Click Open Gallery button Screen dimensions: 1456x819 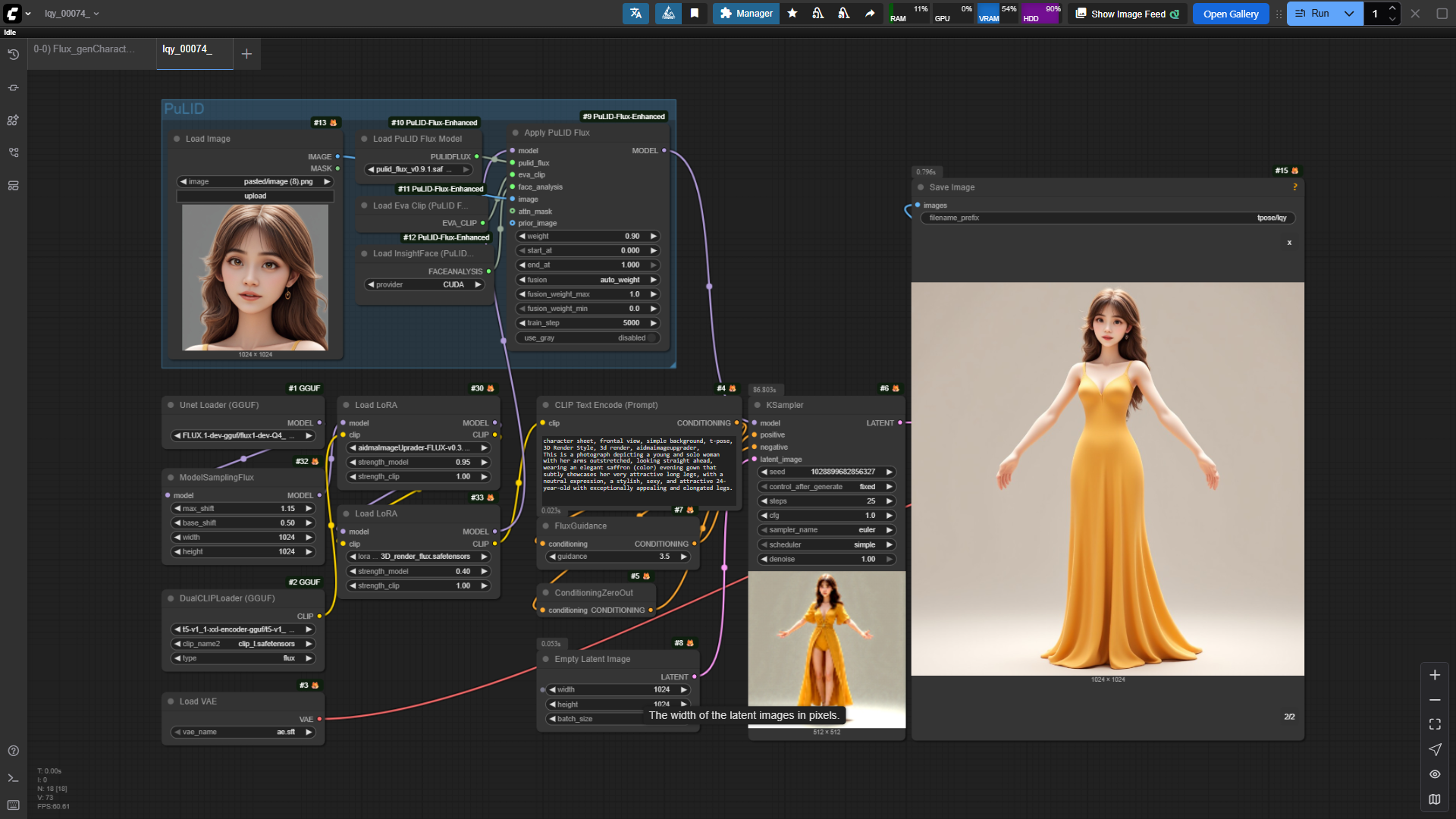coord(1230,14)
